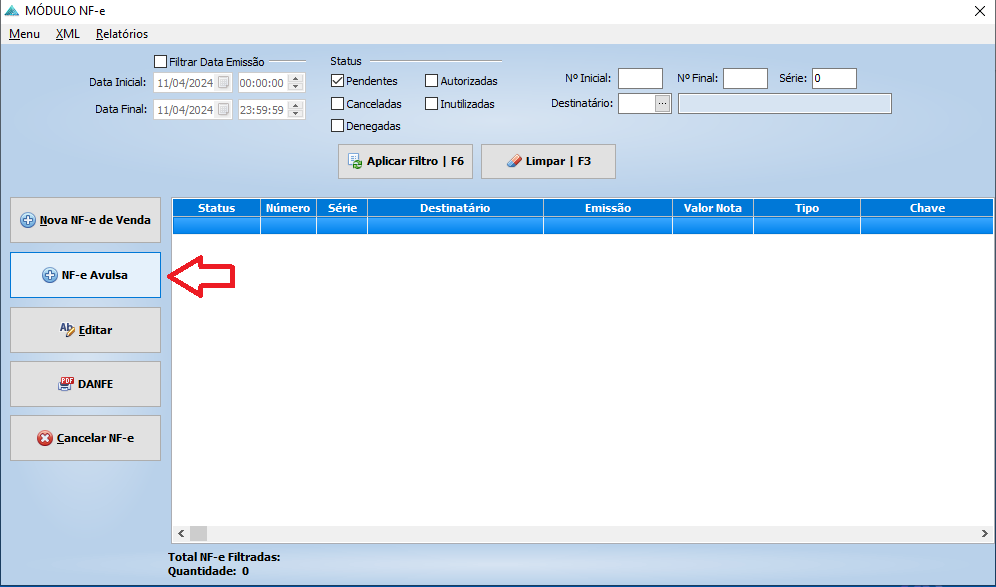Increase the end time with up arrow
Image resolution: width=996 pixels, height=587 pixels.
pyautogui.click(x=295, y=105)
